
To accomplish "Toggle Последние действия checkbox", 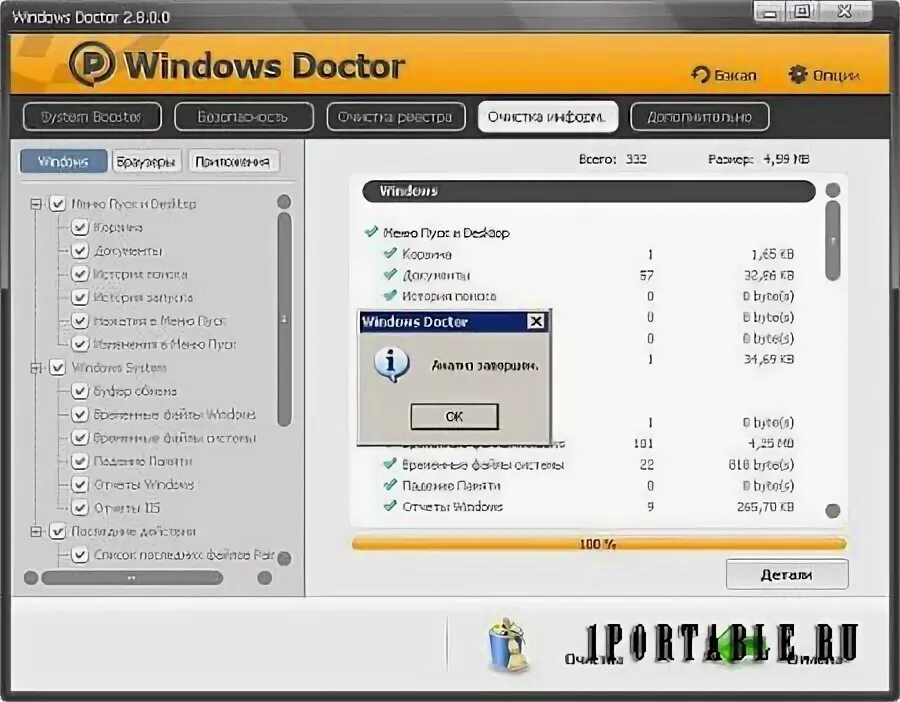I will pyautogui.click(x=57, y=532).
